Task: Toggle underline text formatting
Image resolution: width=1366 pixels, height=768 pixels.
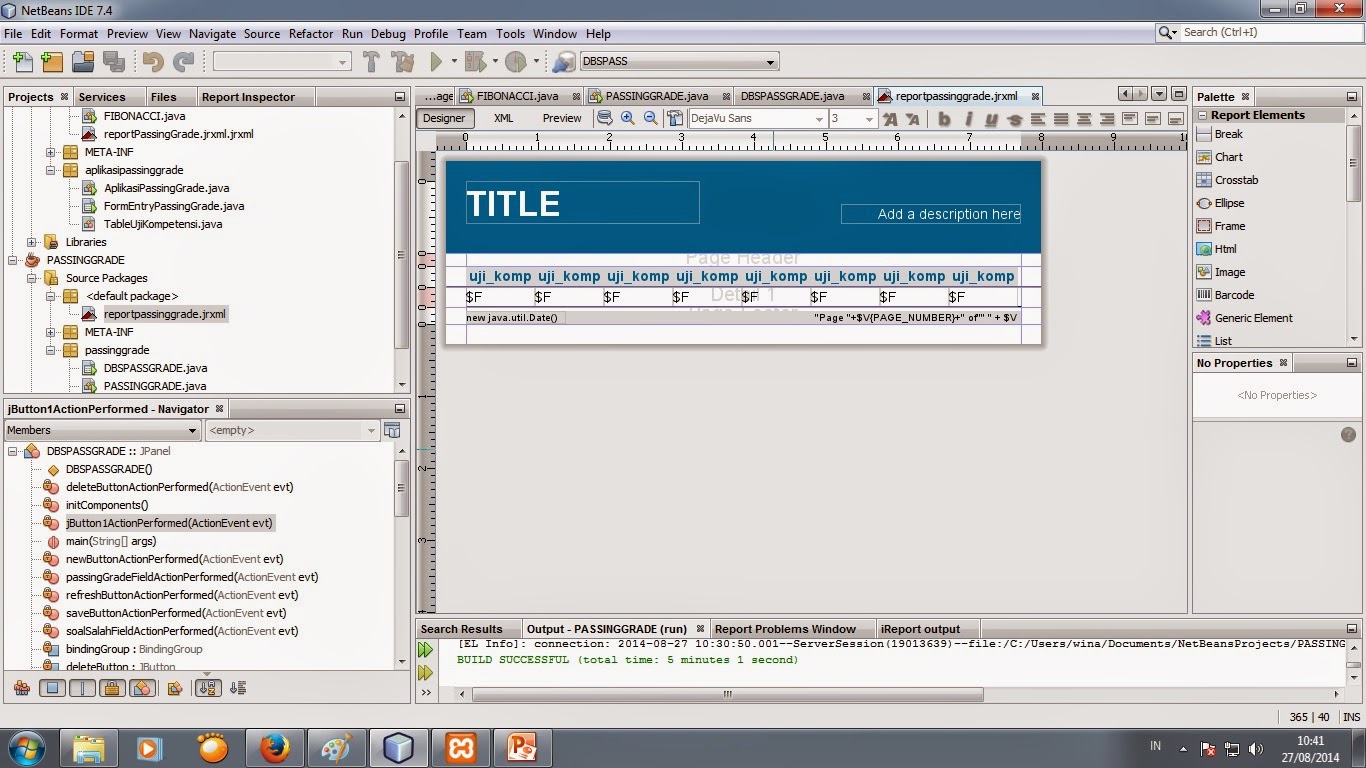Action: pyautogui.click(x=991, y=119)
